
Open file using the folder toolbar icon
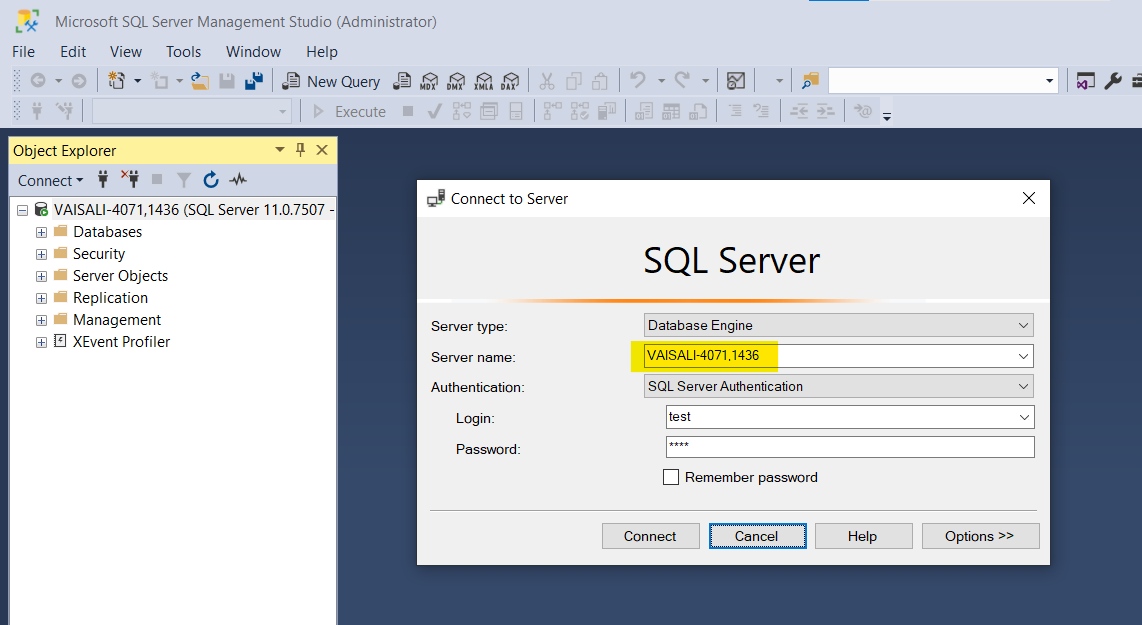click(x=200, y=81)
